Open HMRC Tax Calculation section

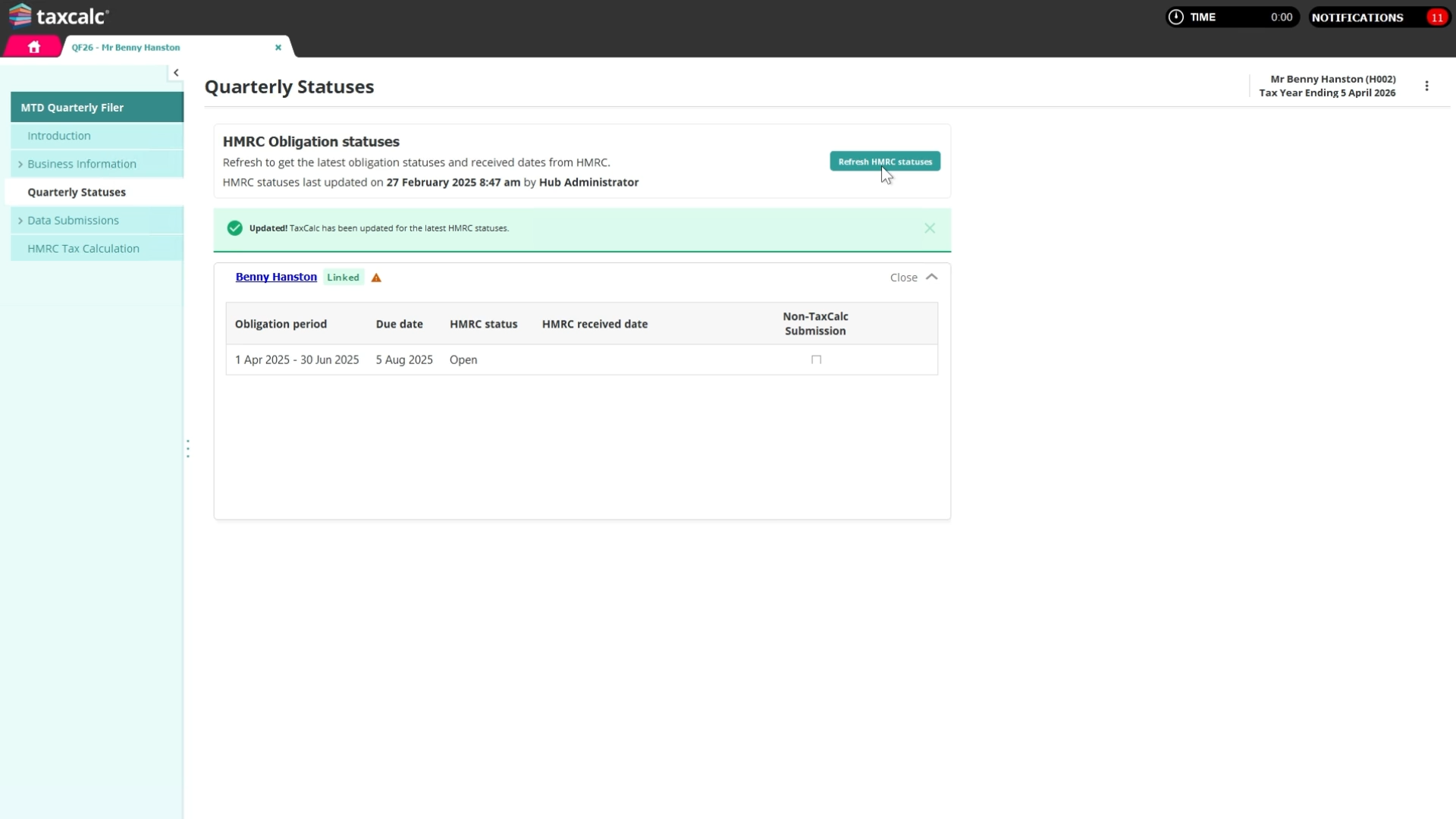tap(97, 248)
